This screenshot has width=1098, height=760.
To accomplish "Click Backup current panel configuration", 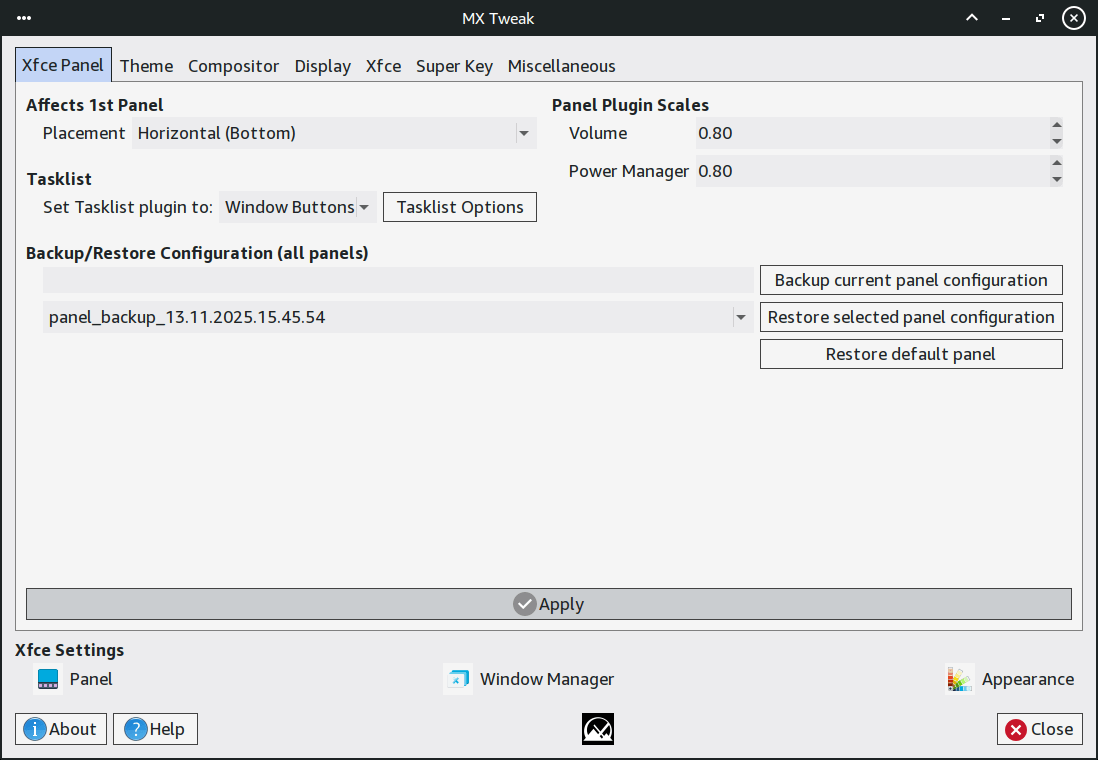I will pos(911,280).
